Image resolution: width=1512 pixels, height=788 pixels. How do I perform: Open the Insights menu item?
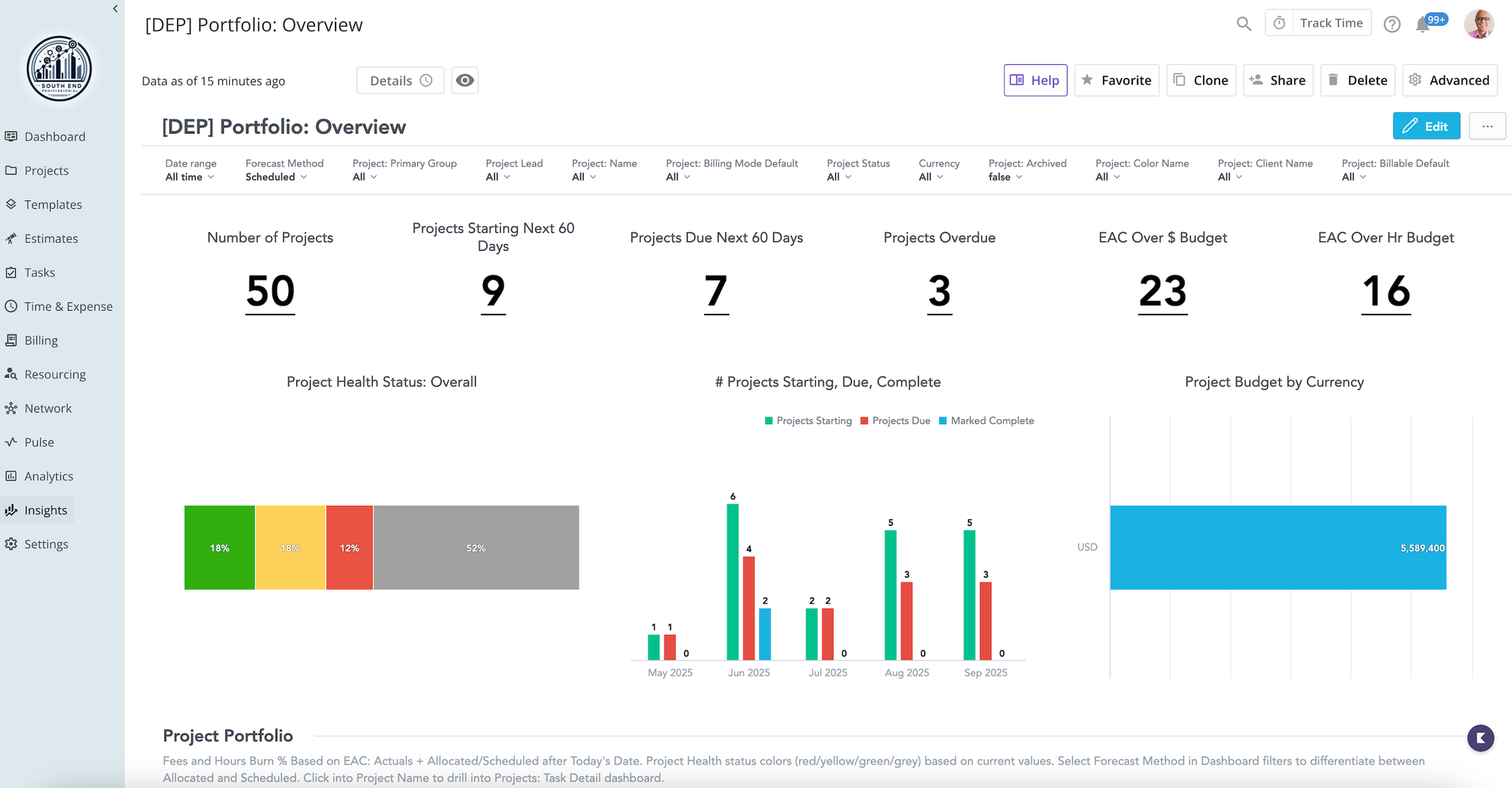45,510
